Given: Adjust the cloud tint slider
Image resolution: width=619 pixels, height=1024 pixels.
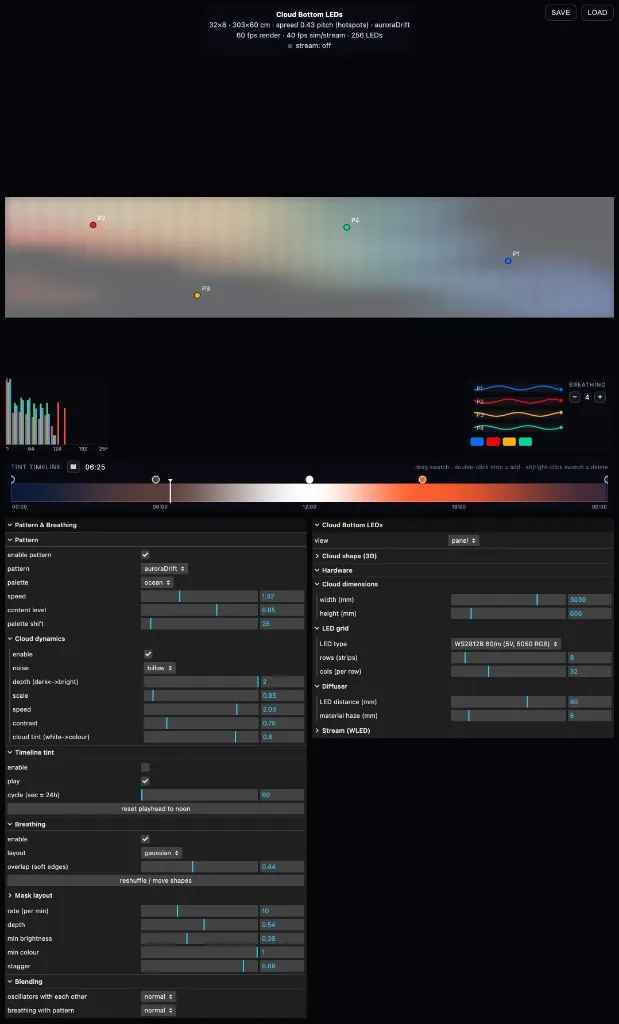Looking at the screenshot, I should click(200, 737).
